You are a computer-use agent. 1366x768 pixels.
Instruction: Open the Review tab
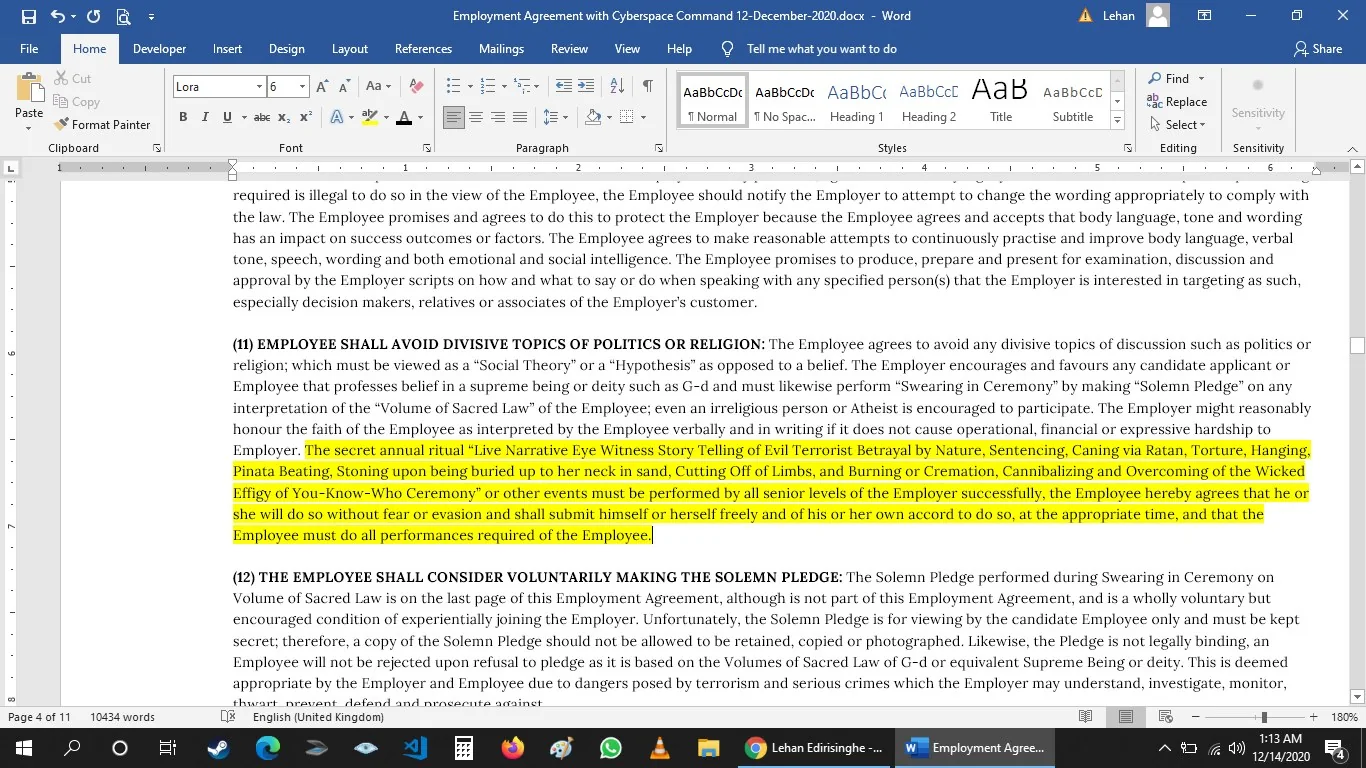[x=569, y=49]
